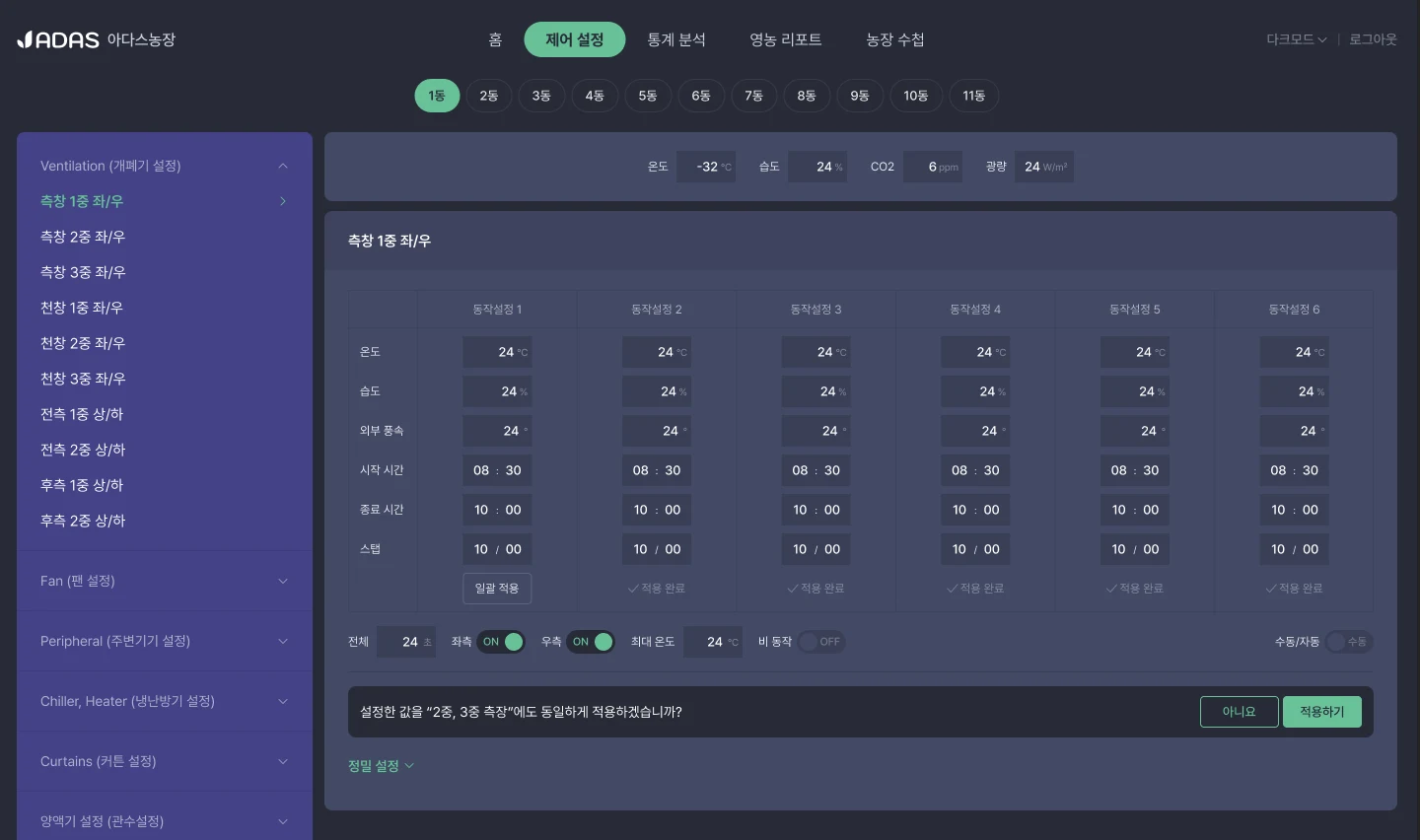Image resolution: width=1420 pixels, height=840 pixels.
Task: Expand 정밀 설정 options
Action: 381,766
